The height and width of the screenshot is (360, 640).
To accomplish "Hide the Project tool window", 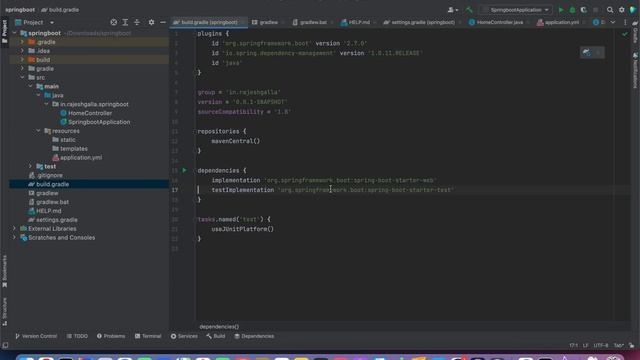I will point(163,22).
